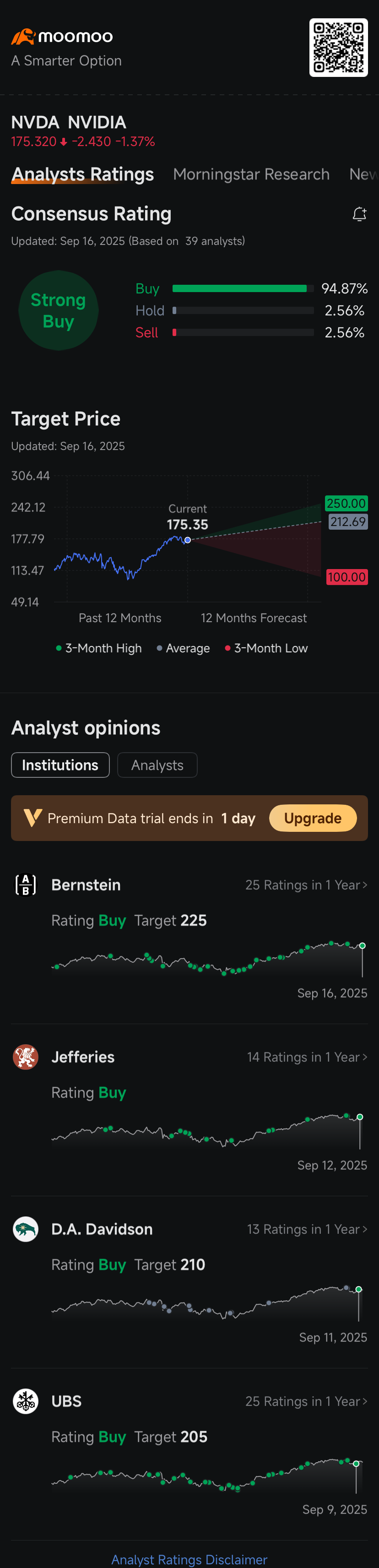Expand Bernstein 25 Ratings in 1 Year
The image size is (379, 1568).
pos(306,885)
